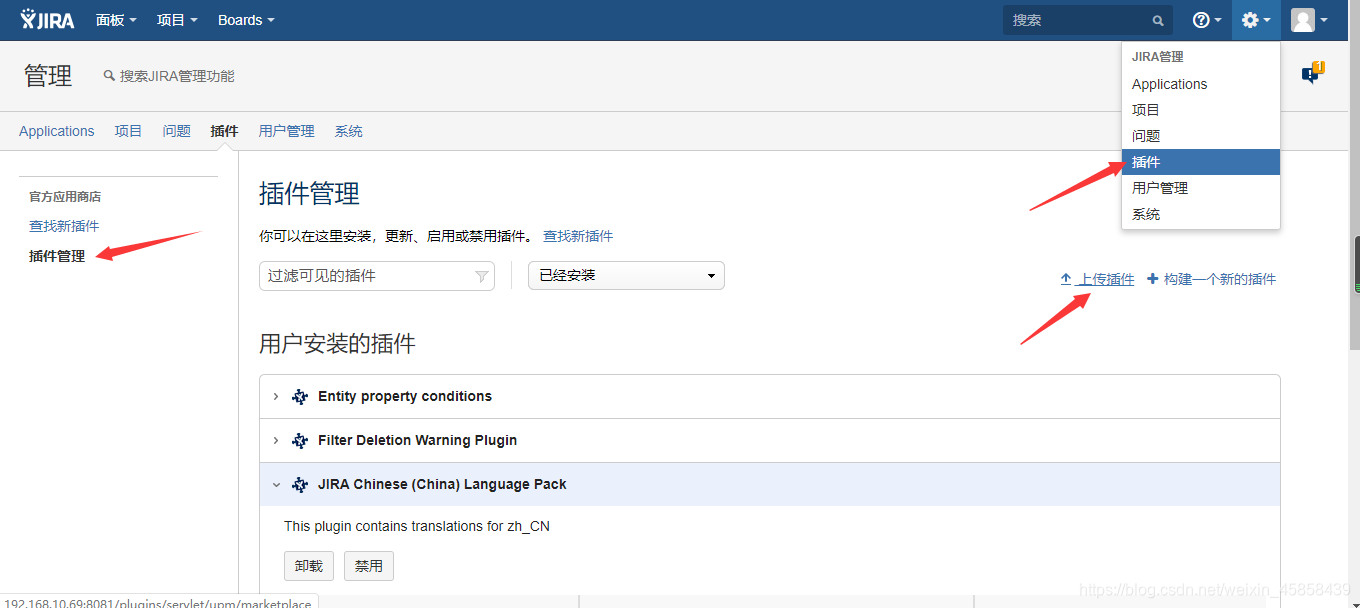This screenshot has height=608, width=1360.
Task: Select 项目 in the JIRA管理 dropdown menu
Action: 1201,110
